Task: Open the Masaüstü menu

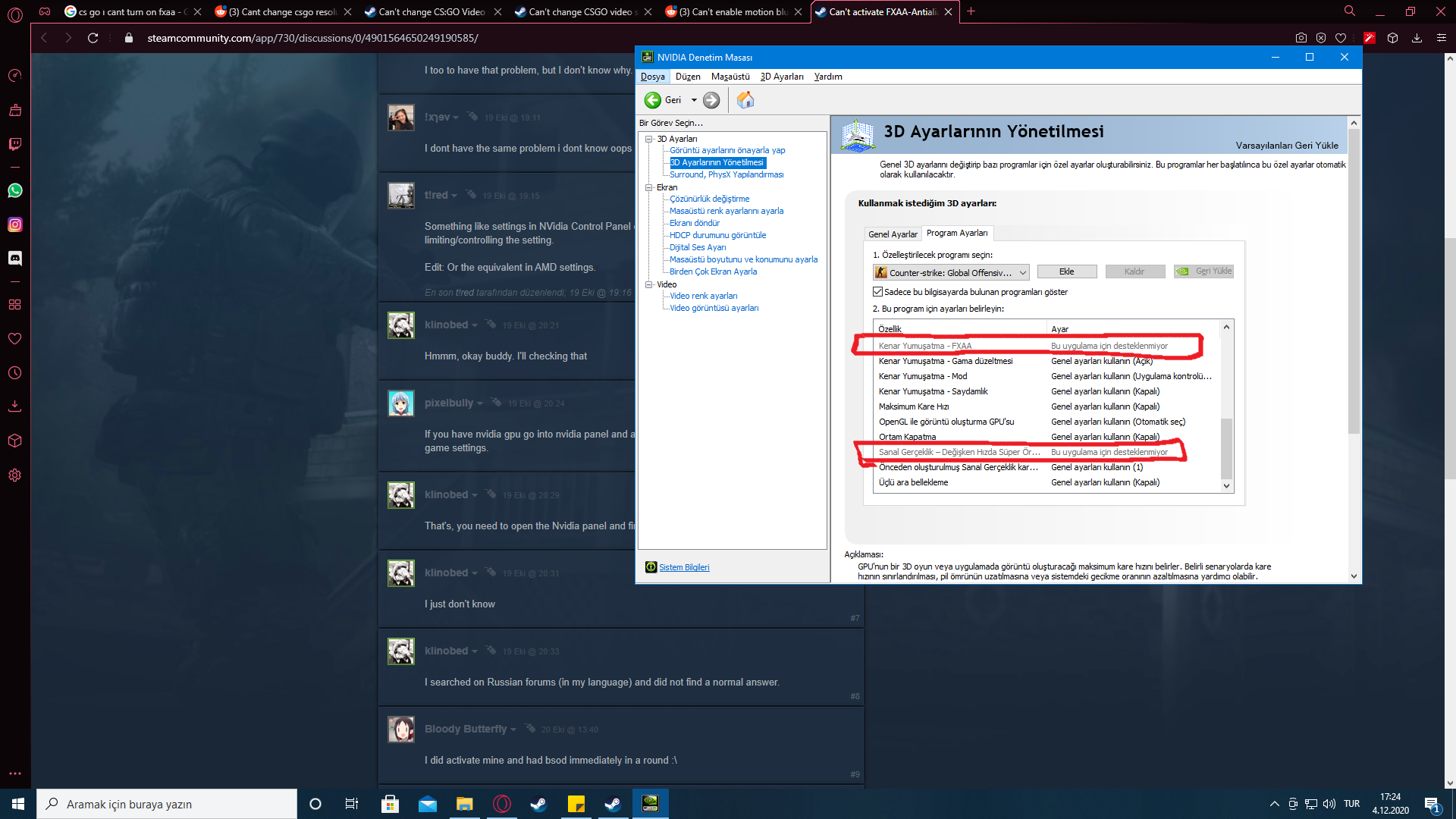Action: click(x=730, y=77)
